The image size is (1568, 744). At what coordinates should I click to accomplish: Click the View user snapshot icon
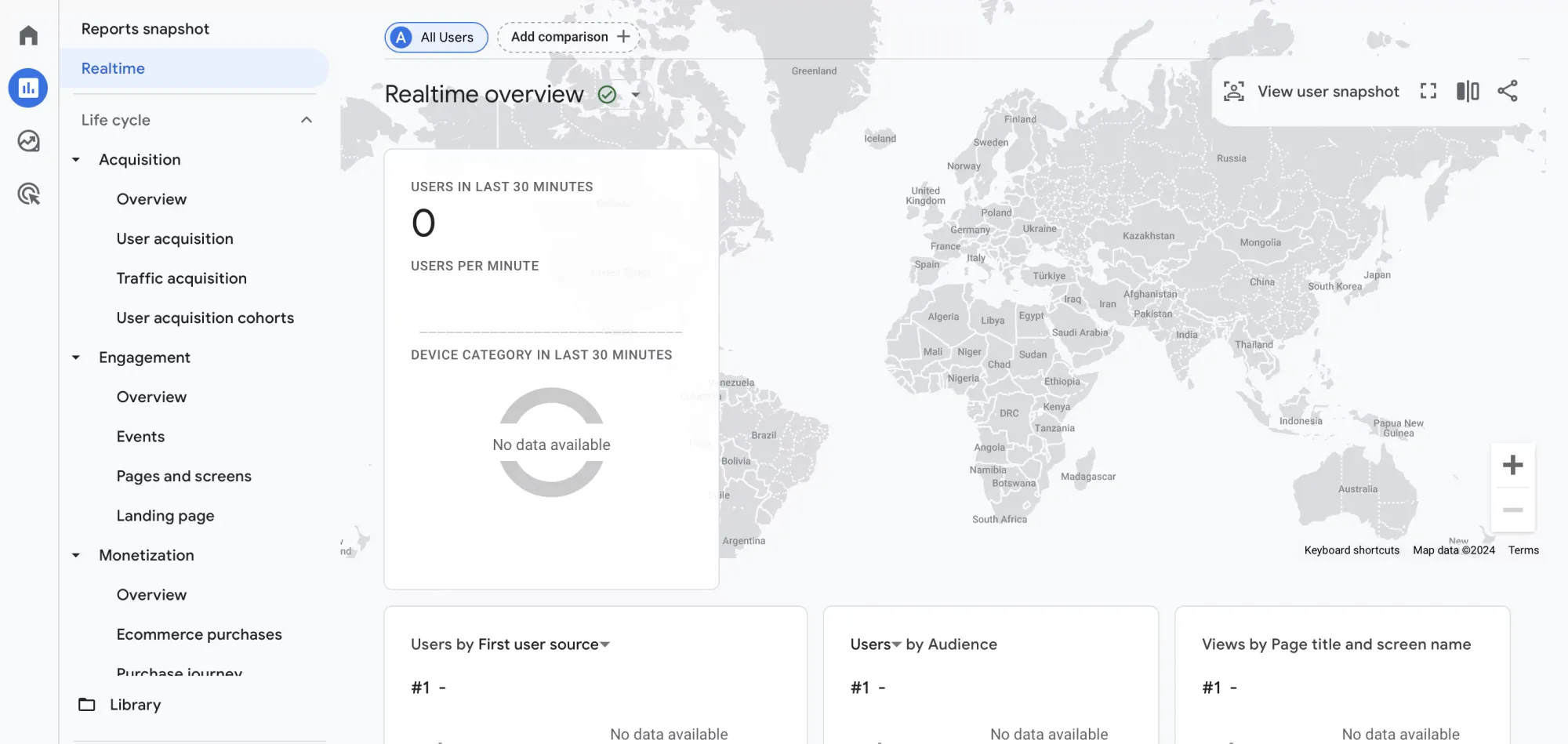click(1233, 91)
